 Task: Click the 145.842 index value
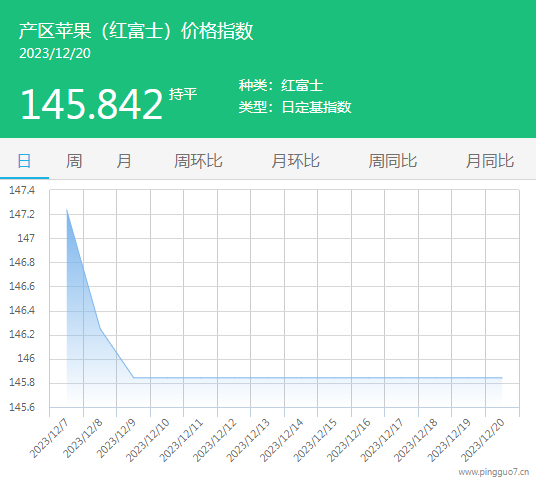92,104
